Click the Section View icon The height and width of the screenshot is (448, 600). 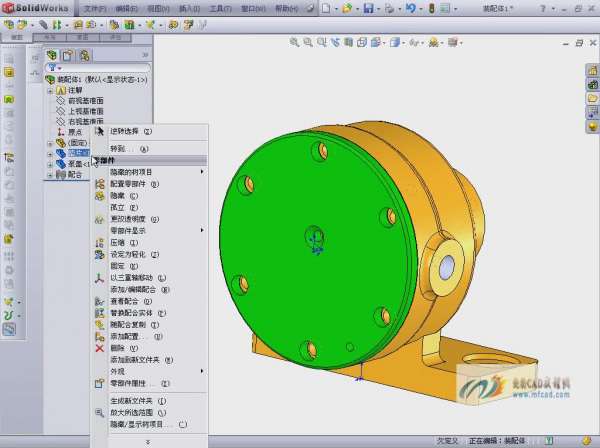[348, 42]
